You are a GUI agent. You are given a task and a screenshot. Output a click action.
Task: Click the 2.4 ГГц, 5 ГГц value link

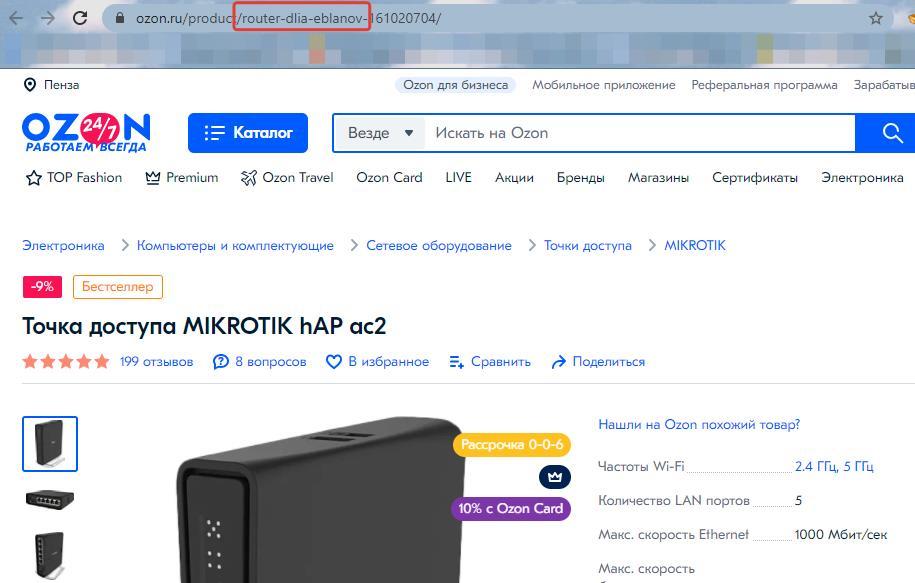pos(834,466)
